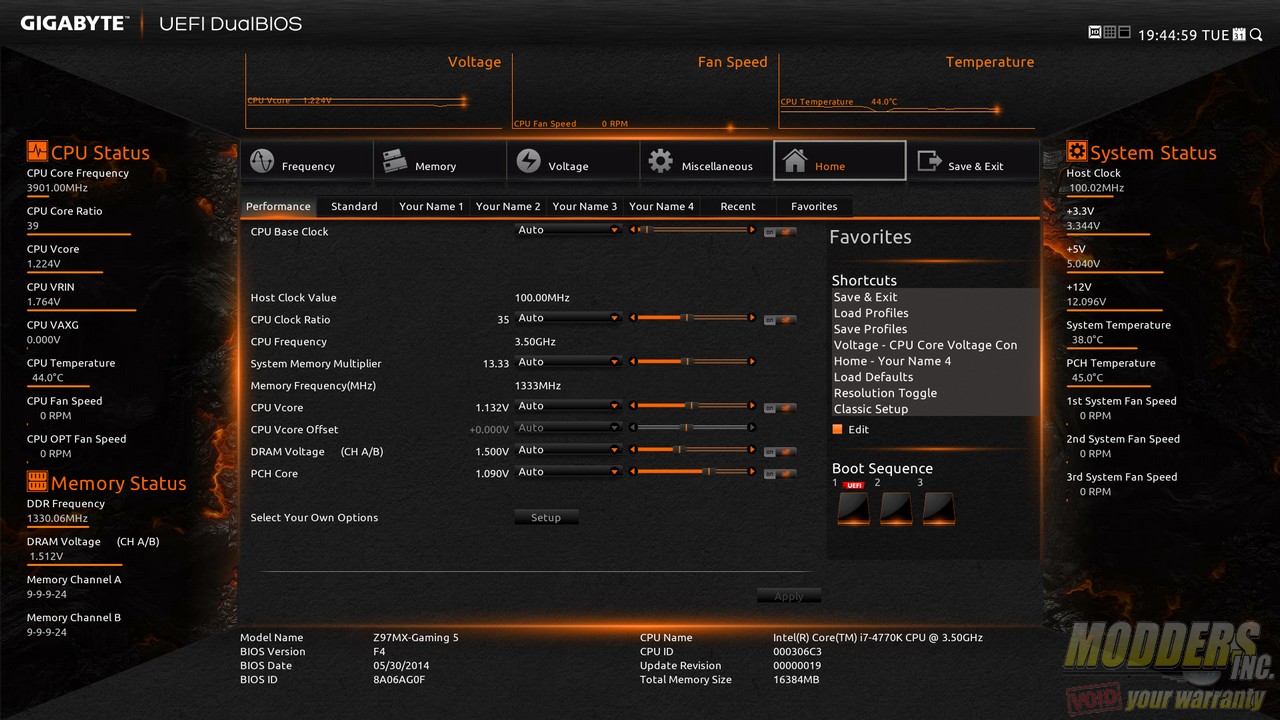Click the grid view icon in top bar
This screenshot has height=720, width=1280.
coord(1109,33)
